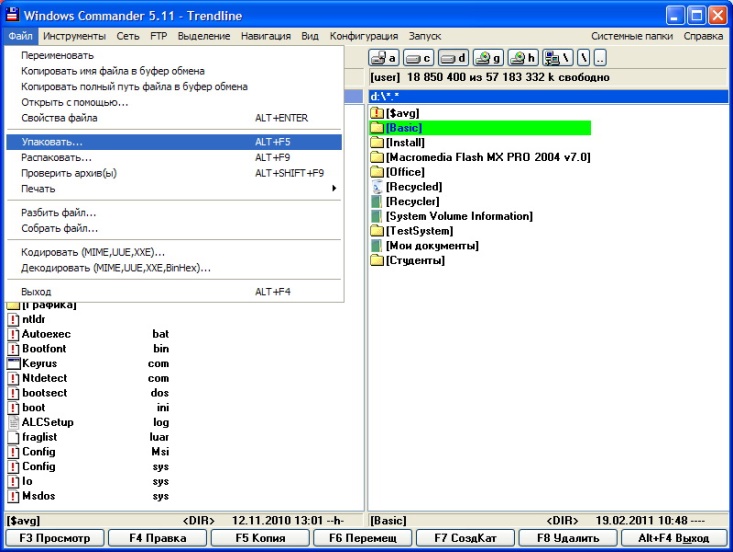Open the Инструменты menu
The height and width of the screenshot is (552, 733).
click(x=74, y=36)
